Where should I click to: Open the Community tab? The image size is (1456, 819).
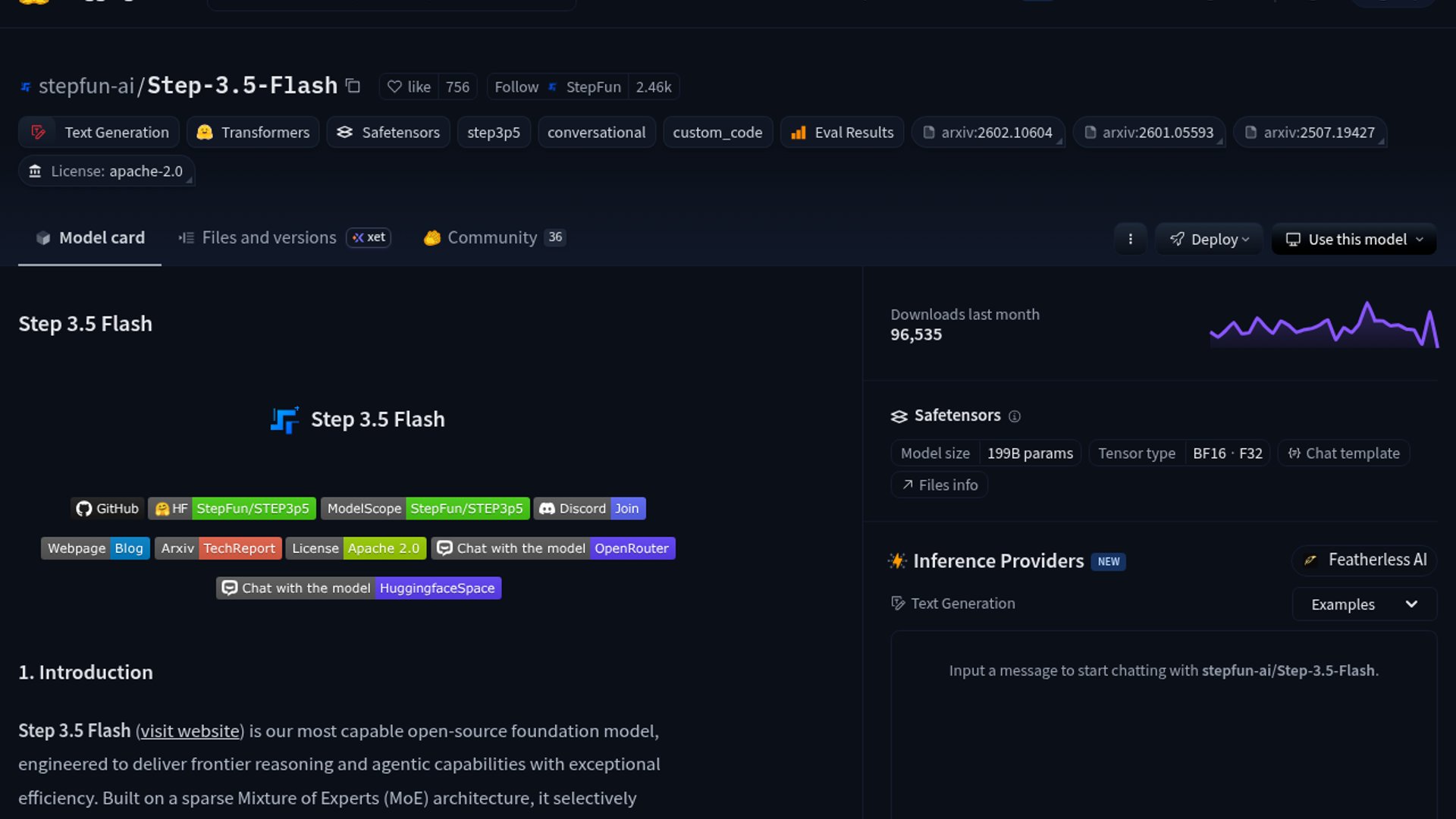(x=491, y=237)
